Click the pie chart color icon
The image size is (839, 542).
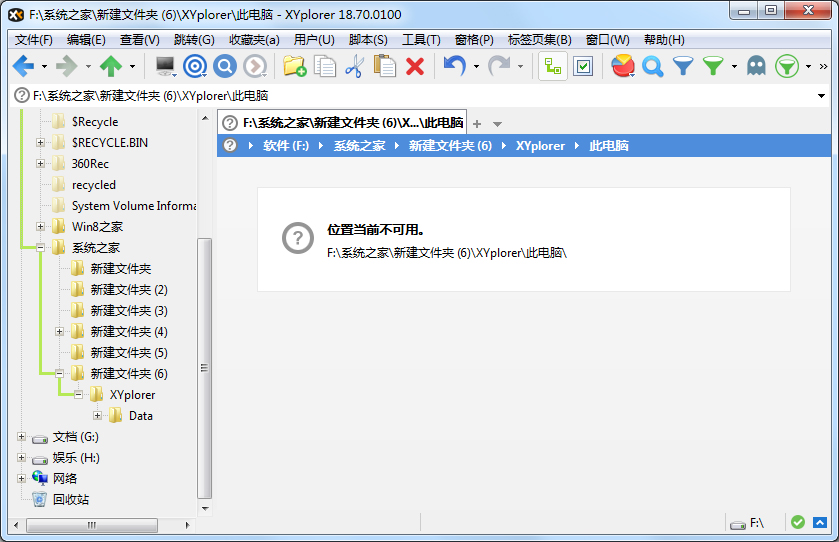(x=623, y=66)
